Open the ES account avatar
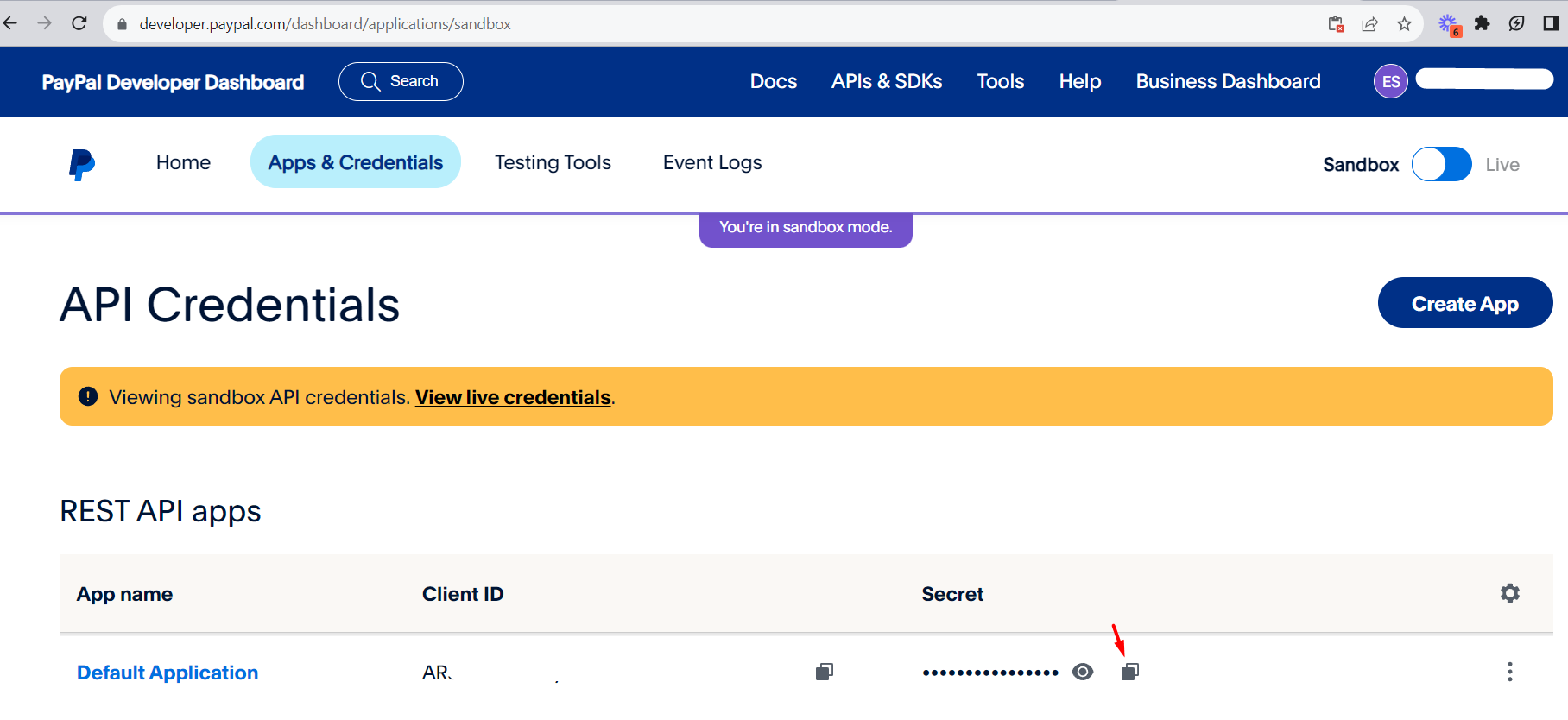This screenshot has width=1568, height=720. [x=1391, y=82]
